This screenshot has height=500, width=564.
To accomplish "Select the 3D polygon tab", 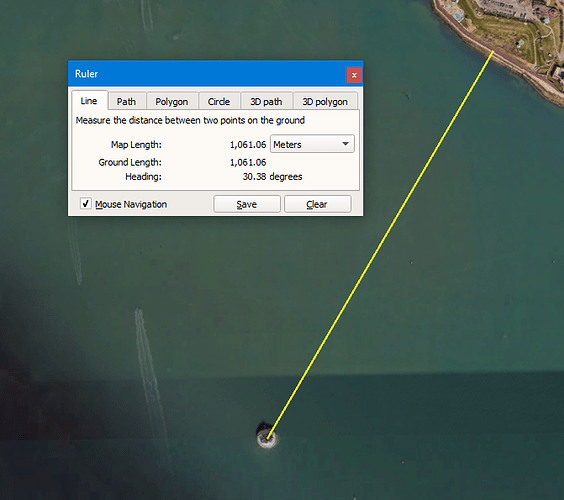I will pos(325,101).
